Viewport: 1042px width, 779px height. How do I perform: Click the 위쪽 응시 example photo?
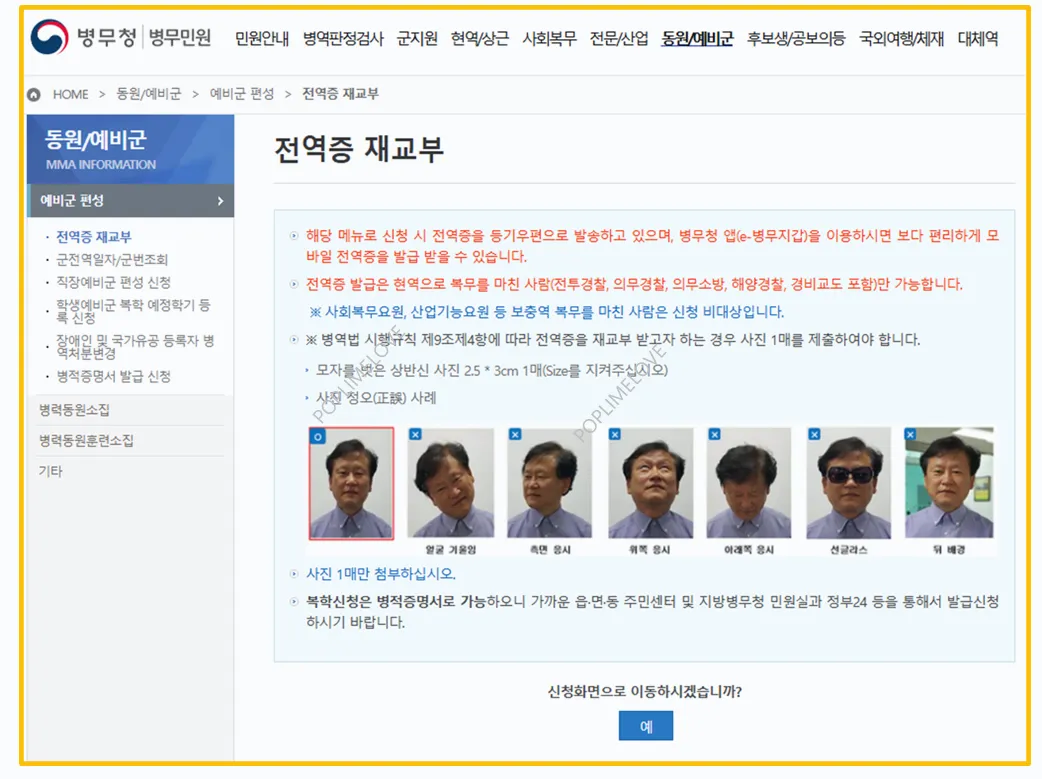pos(651,483)
